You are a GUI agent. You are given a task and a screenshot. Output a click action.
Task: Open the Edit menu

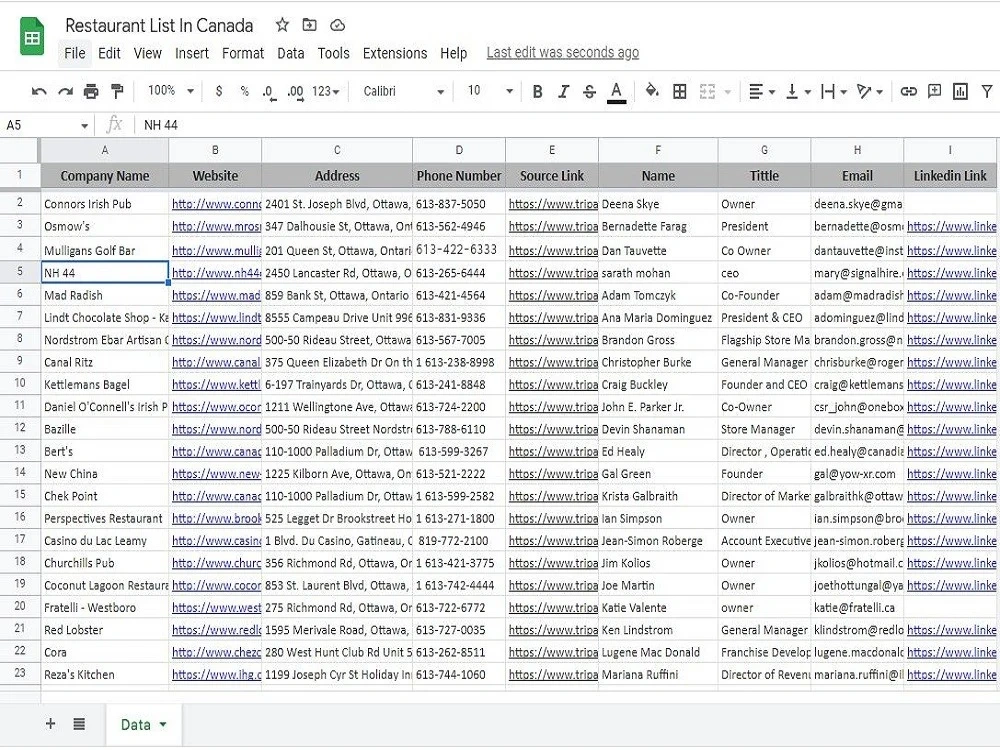click(109, 53)
